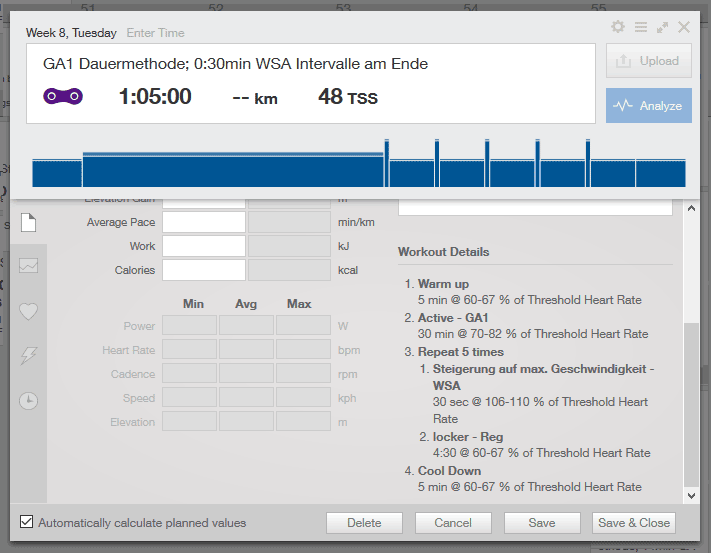Expand the workout dialog to full screen
This screenshot has height=553, width=711.
[662, 28]
